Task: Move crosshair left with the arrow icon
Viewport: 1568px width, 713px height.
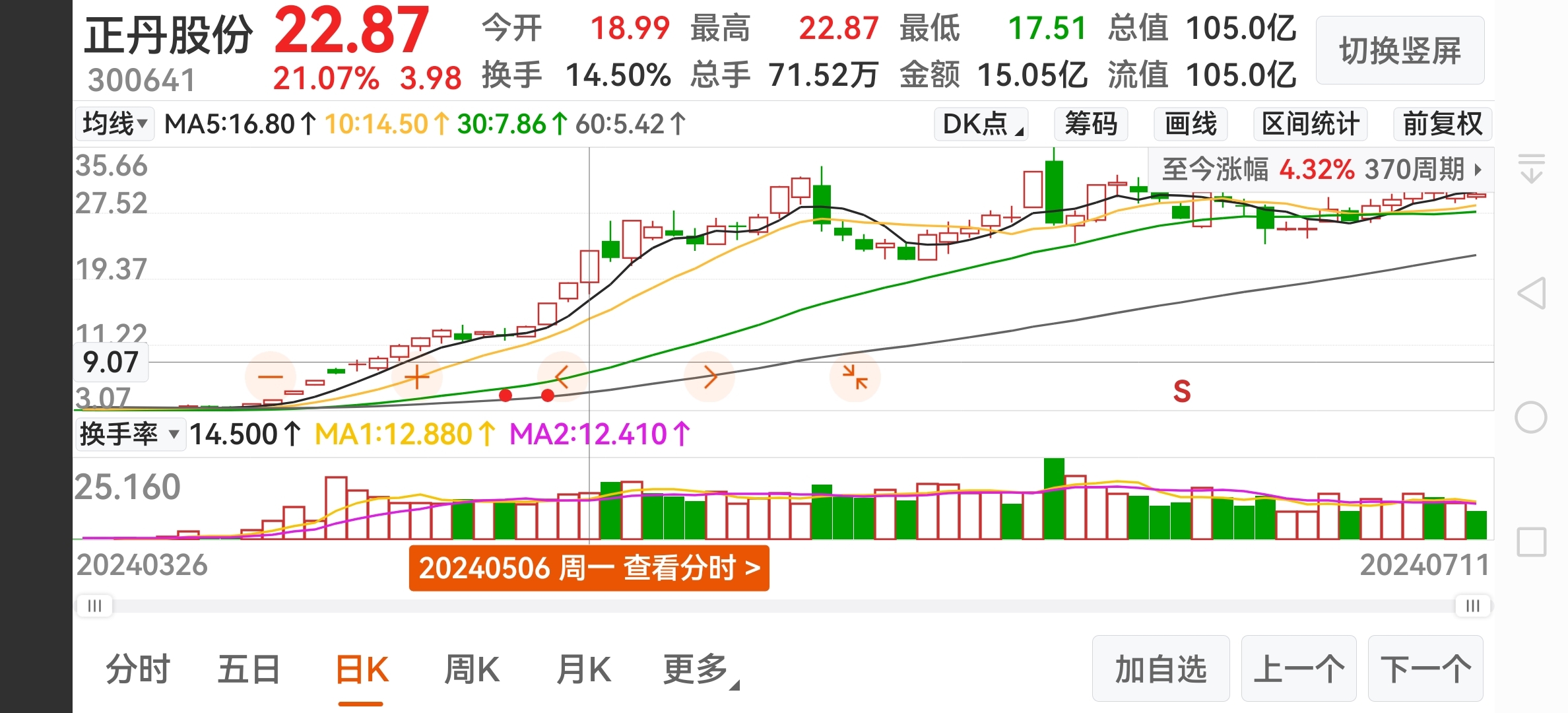Action: tap(562, 377)
